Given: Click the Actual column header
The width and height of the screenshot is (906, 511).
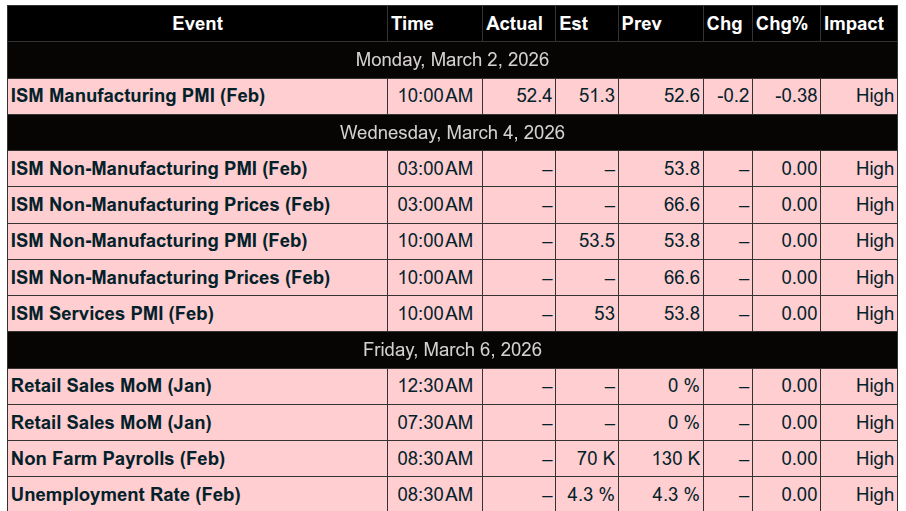Looking at the screenshot, I should click(514, 24).
